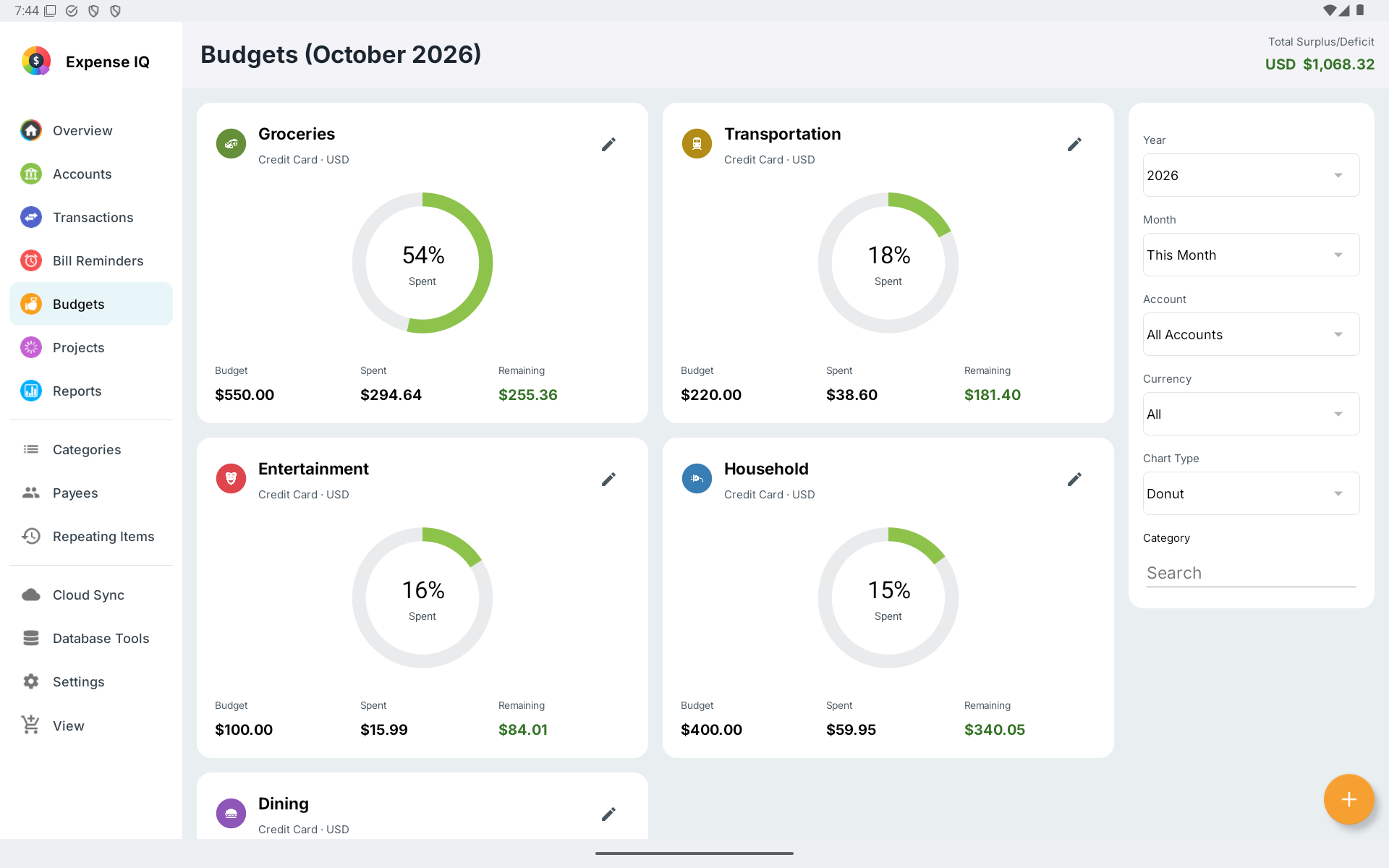Tap the Dining budget edit pencil
Viewport: 1389px width, 868px height.
click(608, 814)
